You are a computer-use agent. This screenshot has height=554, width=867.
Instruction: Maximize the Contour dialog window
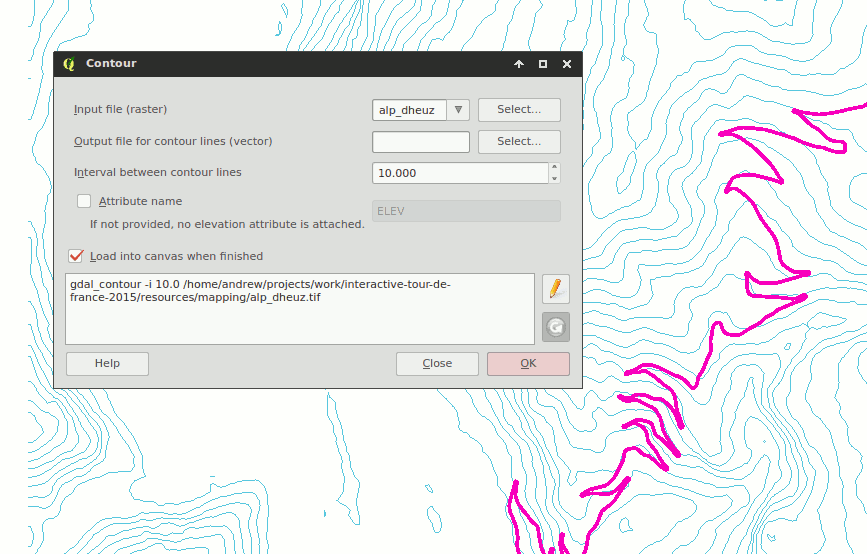point(543,64)
